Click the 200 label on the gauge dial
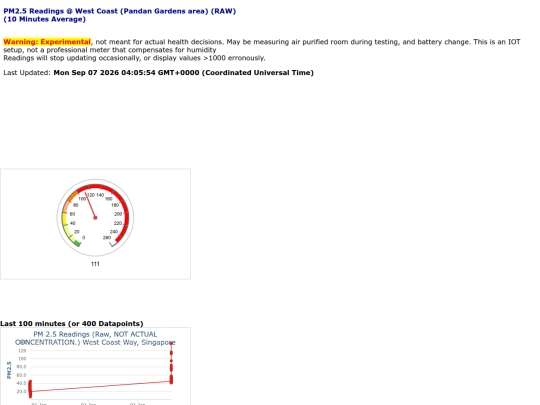Screen dimensions: 540x405 click(x=118, y=214)
